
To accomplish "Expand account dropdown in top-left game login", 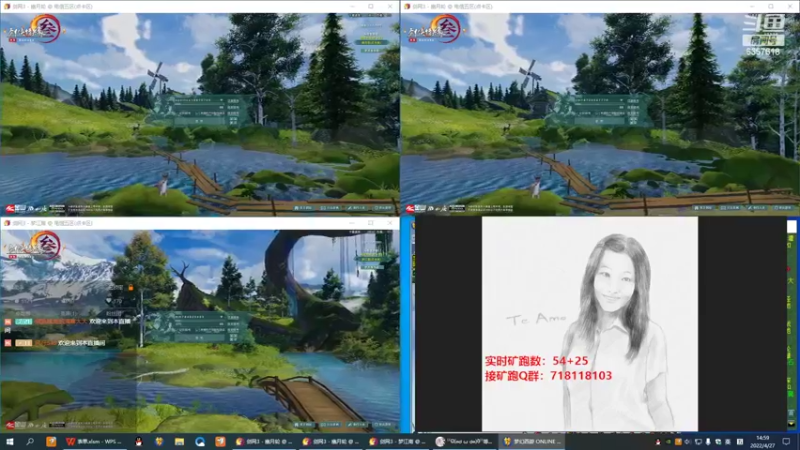I will point(221,100).
